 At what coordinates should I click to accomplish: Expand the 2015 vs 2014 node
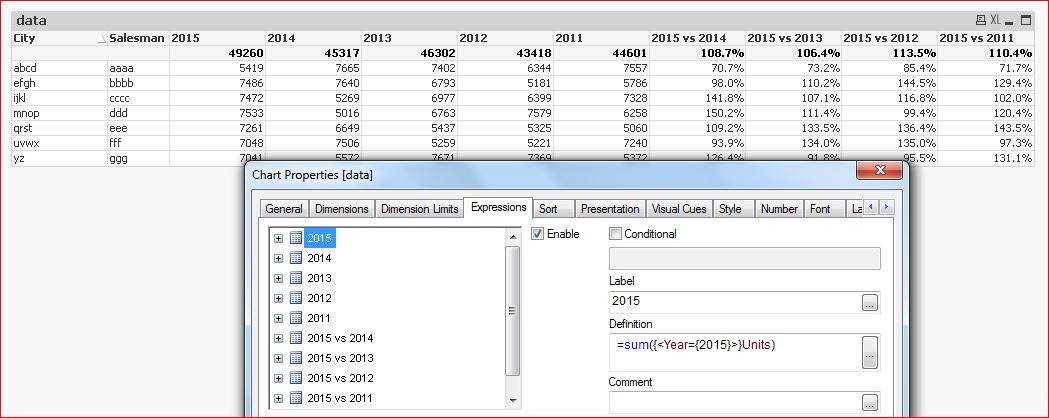(x=278, y=338)
